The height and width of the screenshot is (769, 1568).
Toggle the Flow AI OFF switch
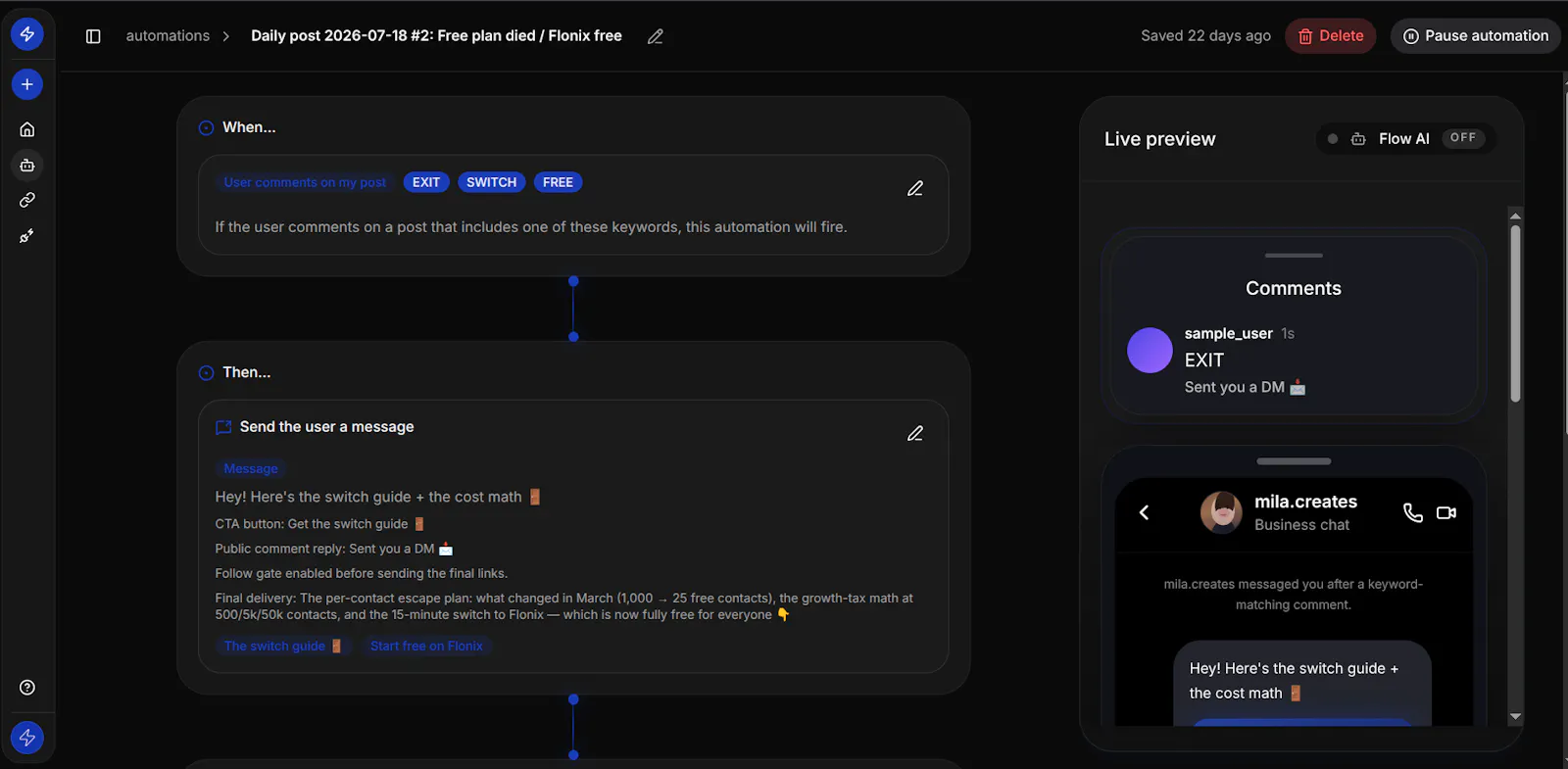(x=1463, y=138)
